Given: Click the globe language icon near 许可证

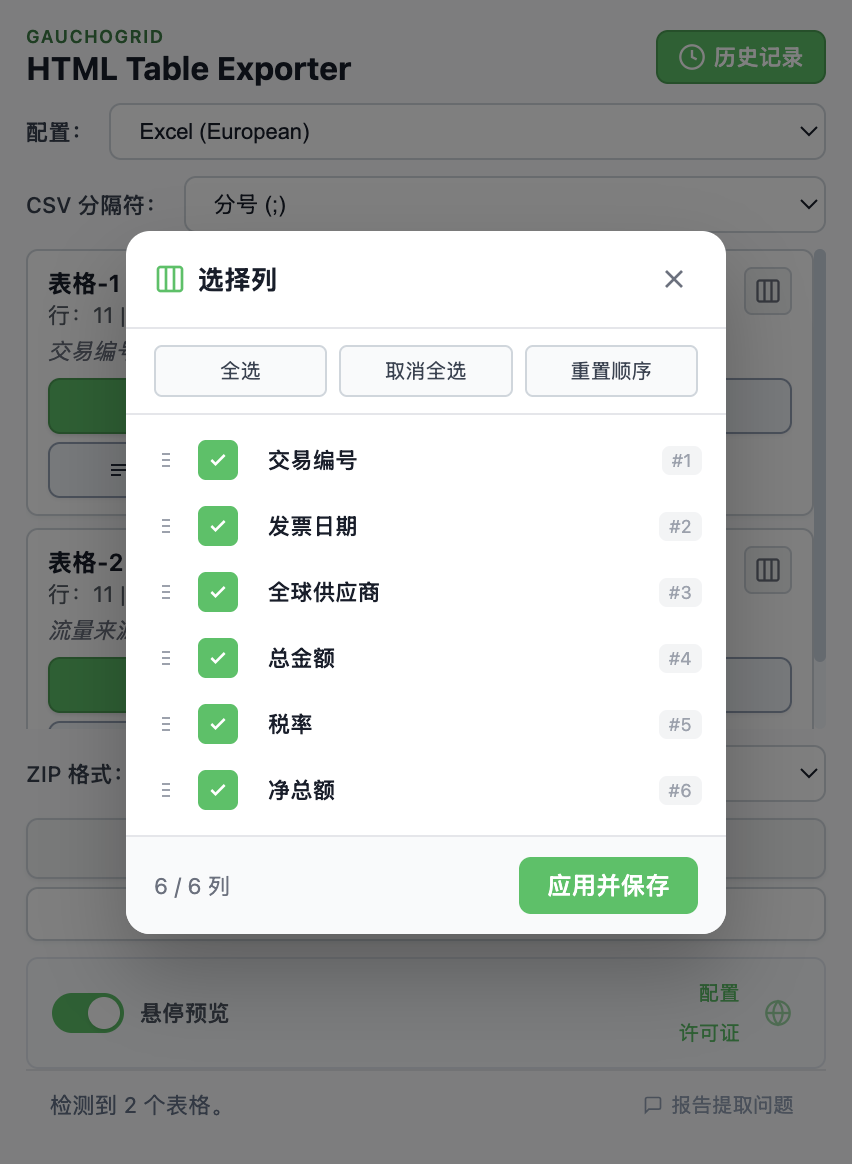Looking at the screenshot, I should [x=778, y=1013].
